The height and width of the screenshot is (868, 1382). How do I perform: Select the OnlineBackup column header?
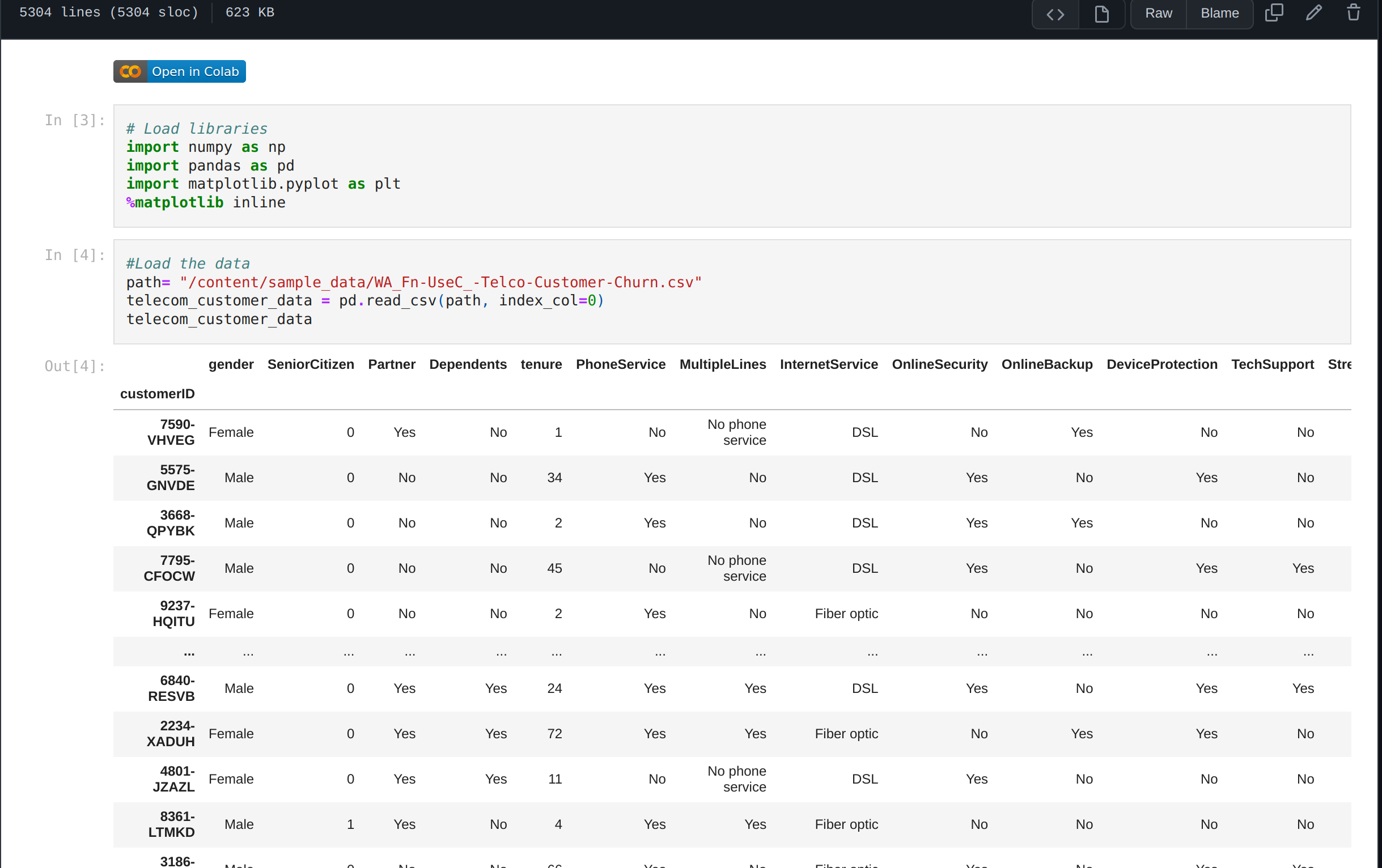(1047, 364)
